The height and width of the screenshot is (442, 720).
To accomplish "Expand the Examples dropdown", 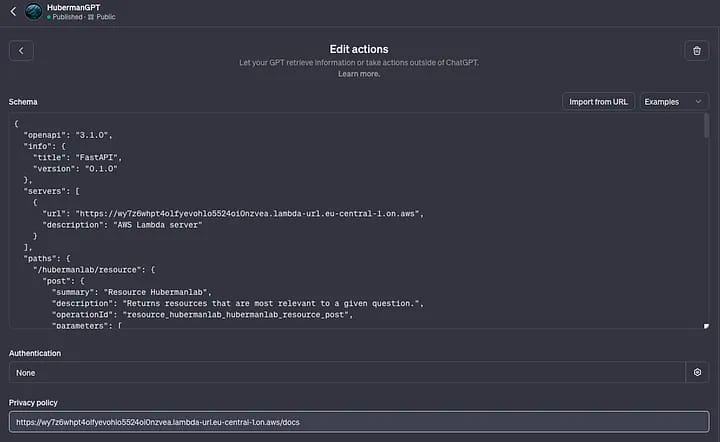I will click(674, 101).
